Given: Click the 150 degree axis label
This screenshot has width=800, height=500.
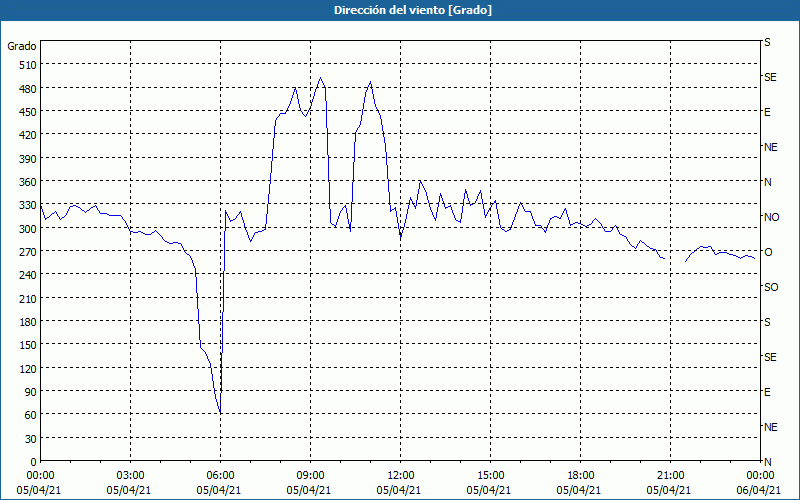Looking at the screenshot, I should pos(29,345).
